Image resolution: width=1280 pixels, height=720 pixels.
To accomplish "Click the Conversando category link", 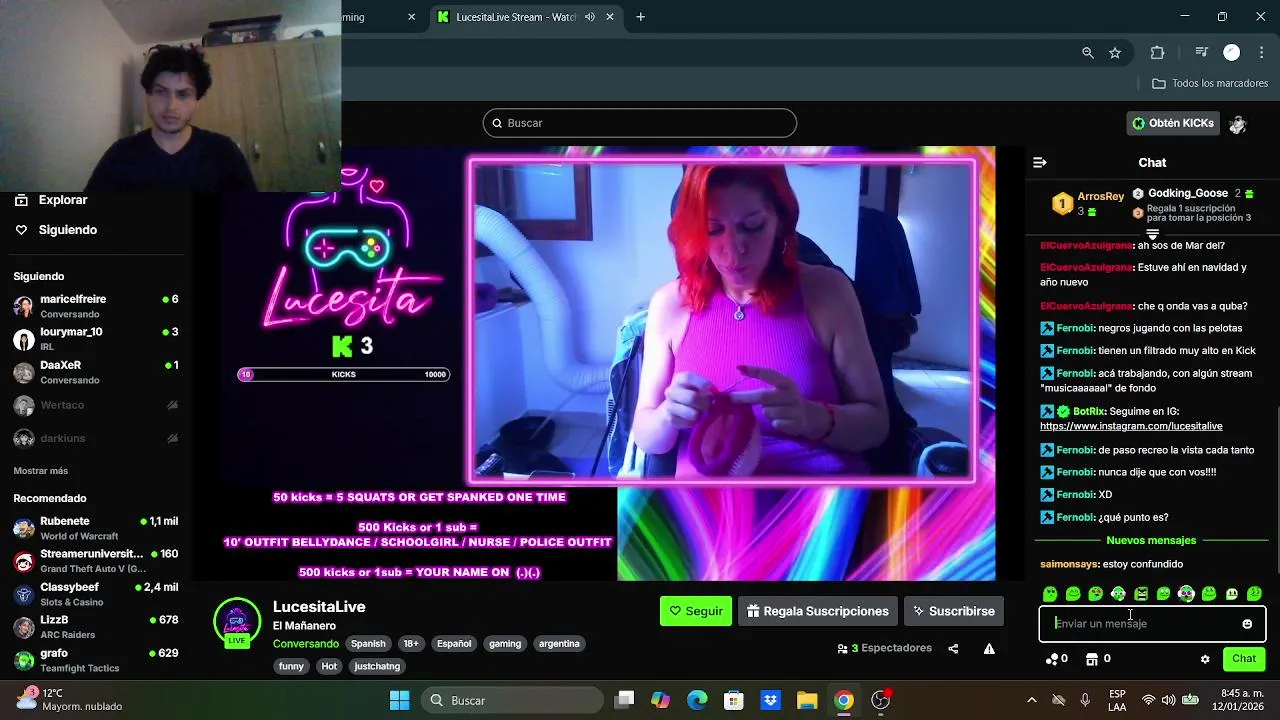I will 306,644.
